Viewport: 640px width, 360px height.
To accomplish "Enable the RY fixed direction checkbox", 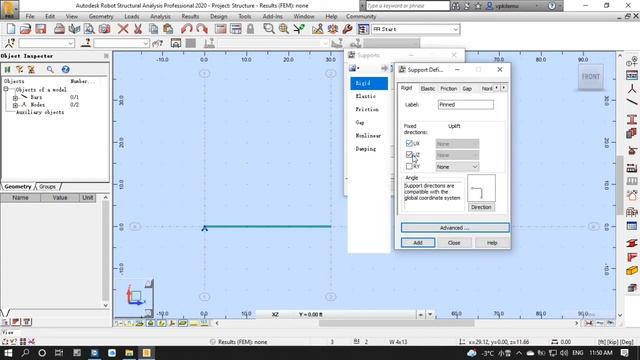I will (x=409, y=166).
